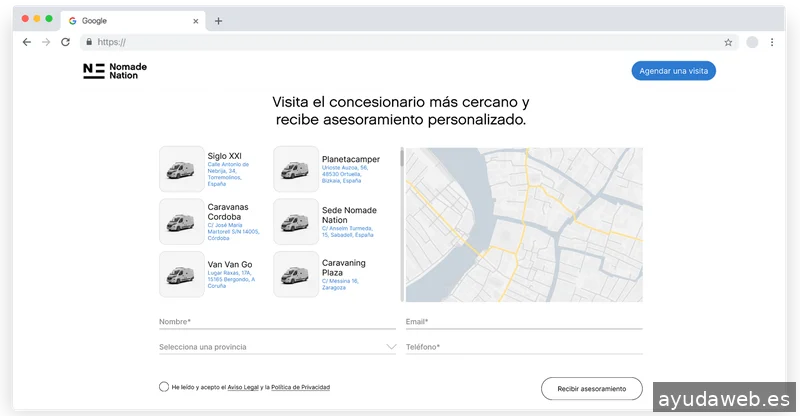Open the Siglo XXI address link
This screenshot has height=416, width=800.
point(228,174)
